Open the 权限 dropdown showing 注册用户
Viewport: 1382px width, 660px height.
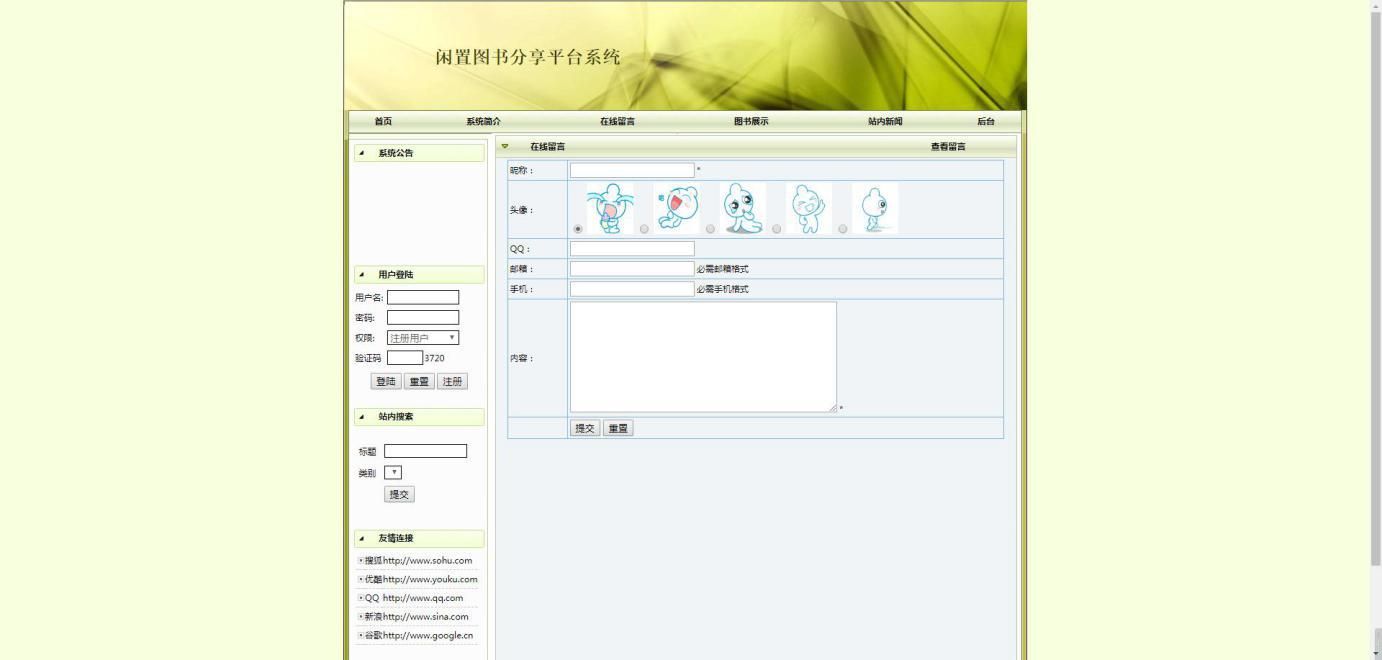pos(423,338)
